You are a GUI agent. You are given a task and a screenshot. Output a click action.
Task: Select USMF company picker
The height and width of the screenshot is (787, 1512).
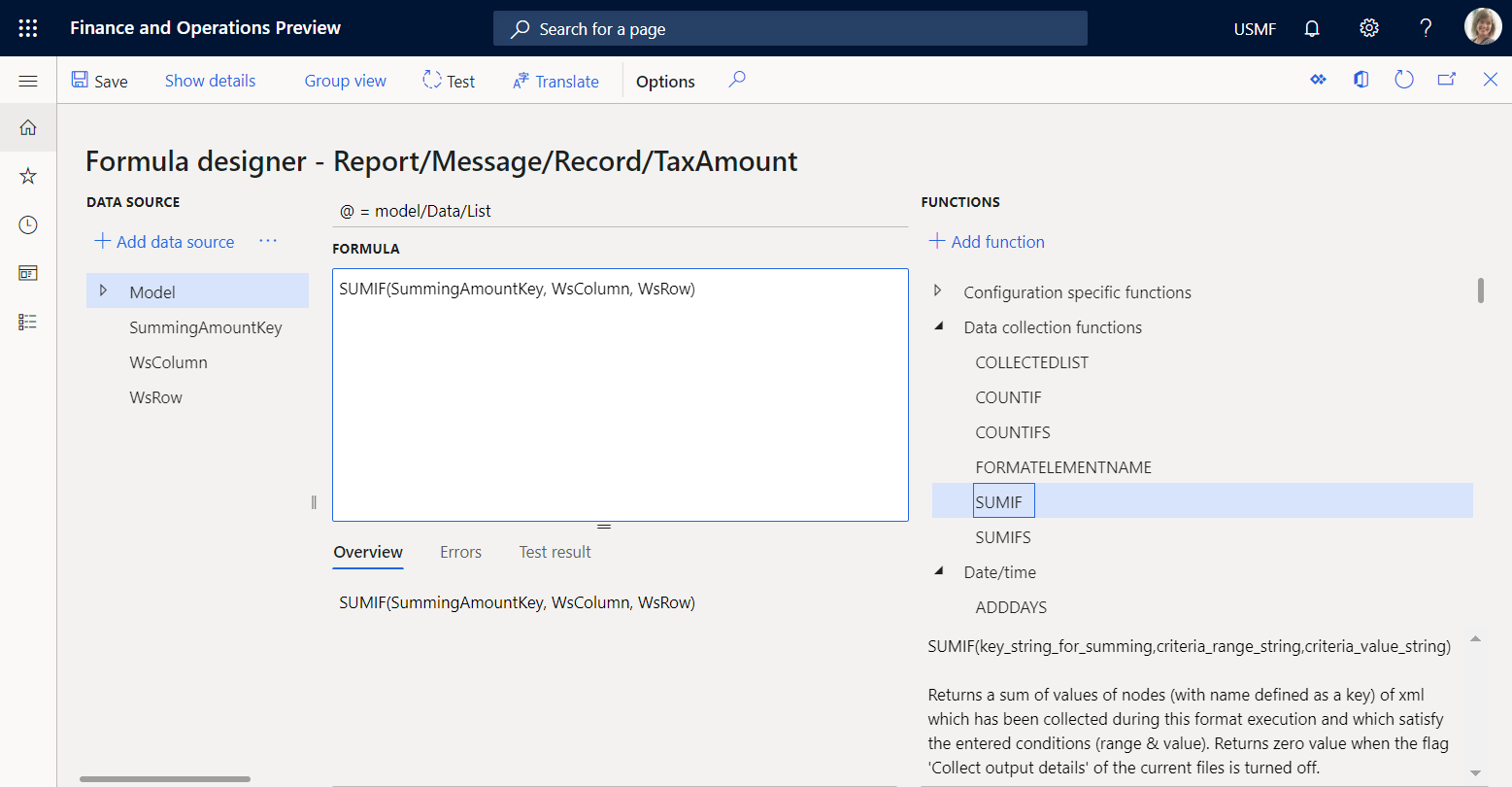pyautogui.click(x=1255, y=29)
